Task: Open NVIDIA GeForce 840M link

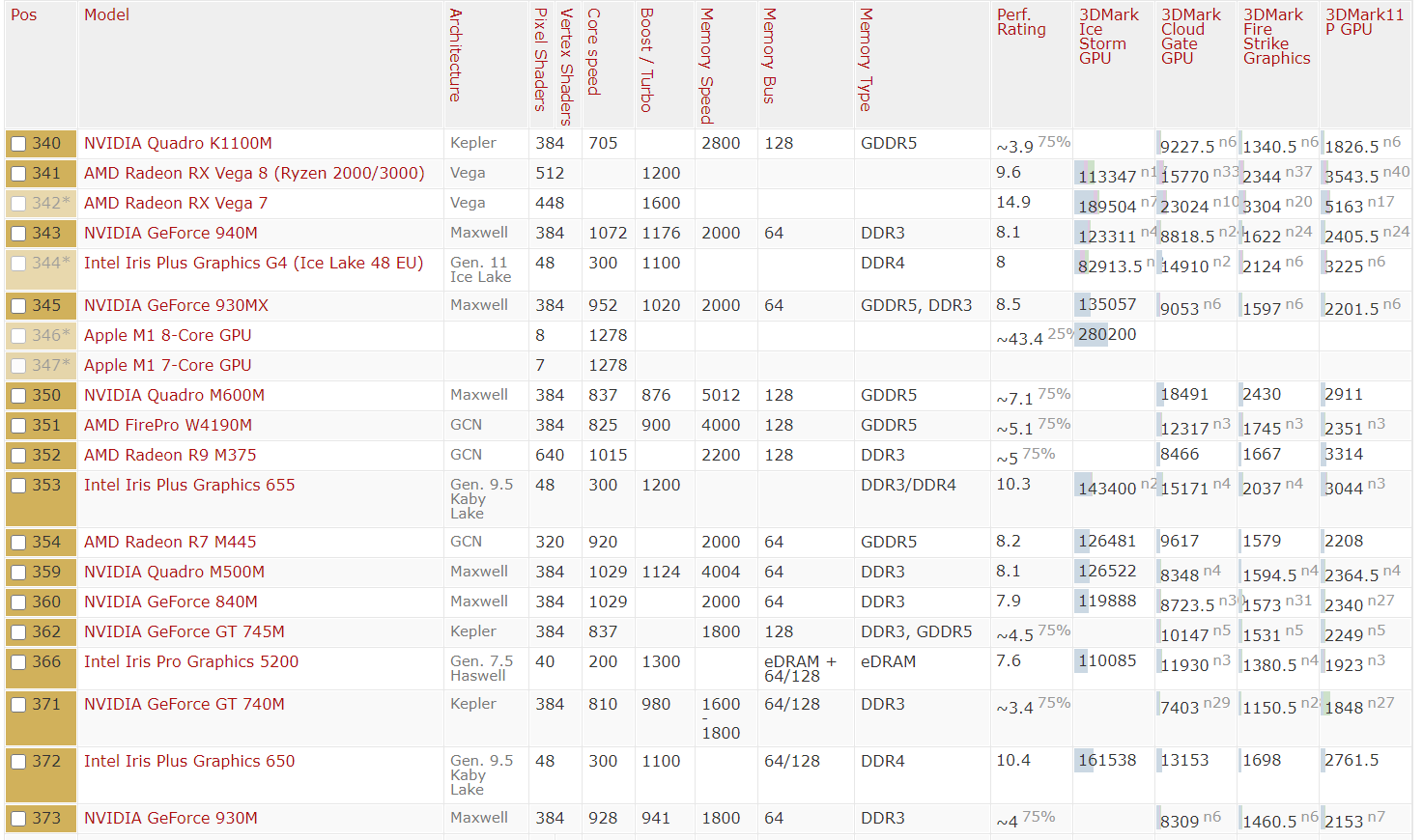Action: click(x=171, y=602)
